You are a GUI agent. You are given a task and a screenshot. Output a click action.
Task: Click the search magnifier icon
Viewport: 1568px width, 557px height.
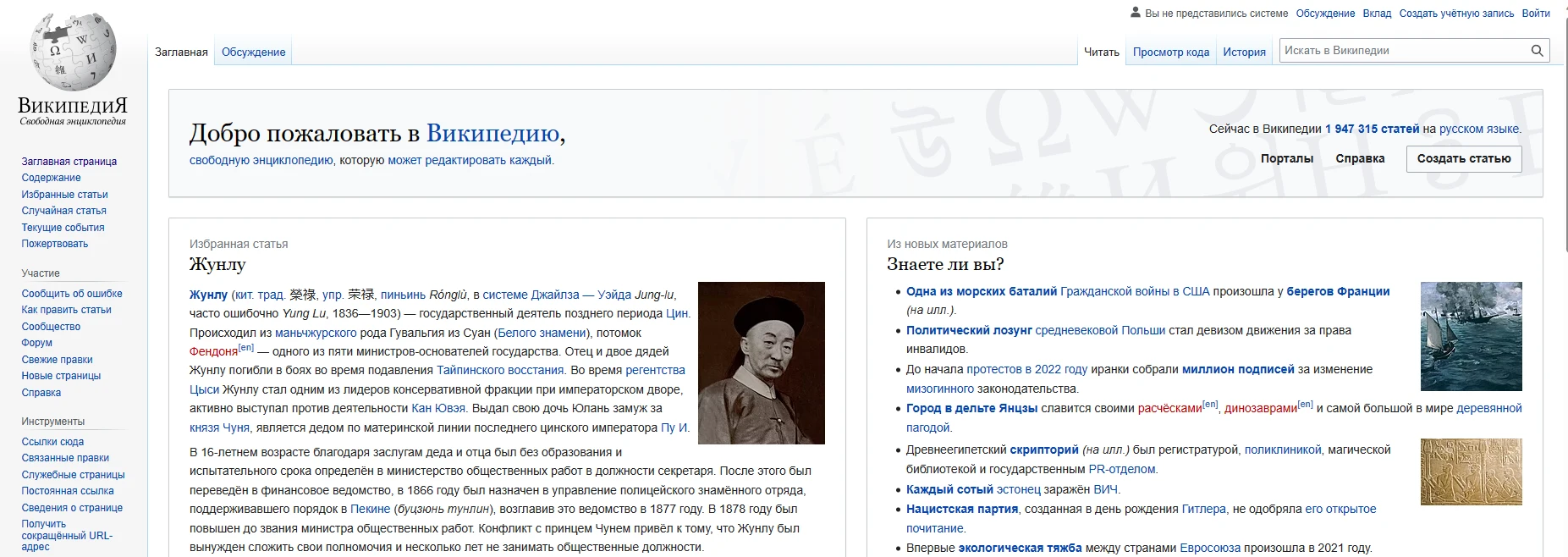click(x=1537, y=51)
